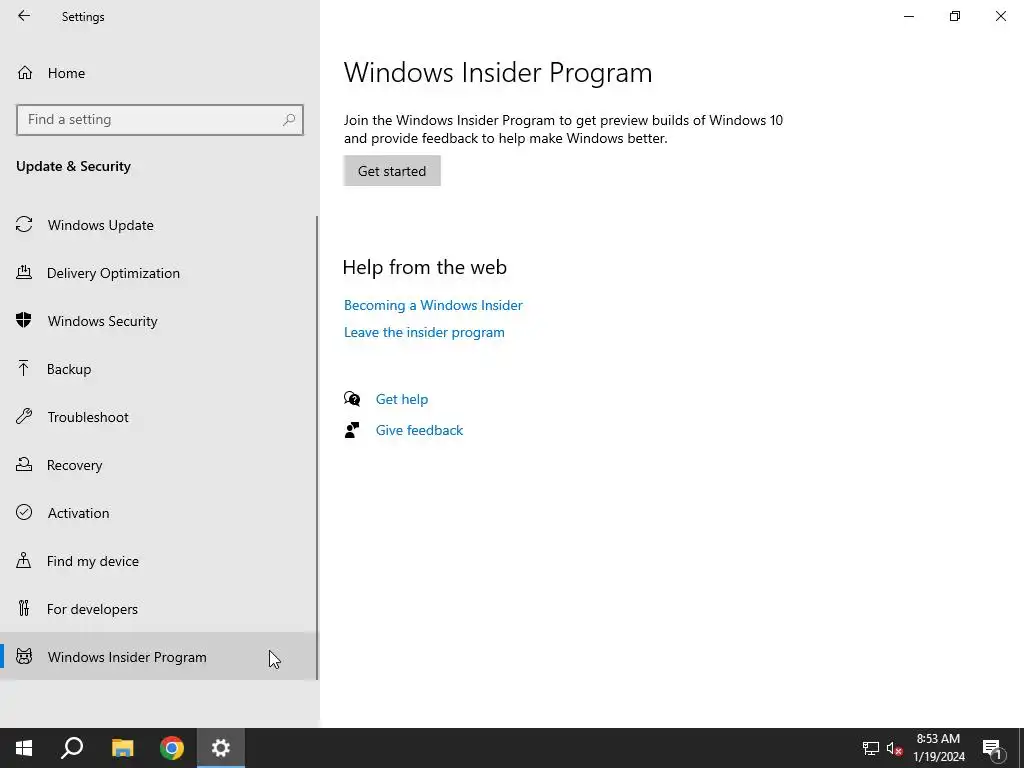Open the Action Center notifications icon
This screenshot has width=1024, height=768.
coord(992,748)
